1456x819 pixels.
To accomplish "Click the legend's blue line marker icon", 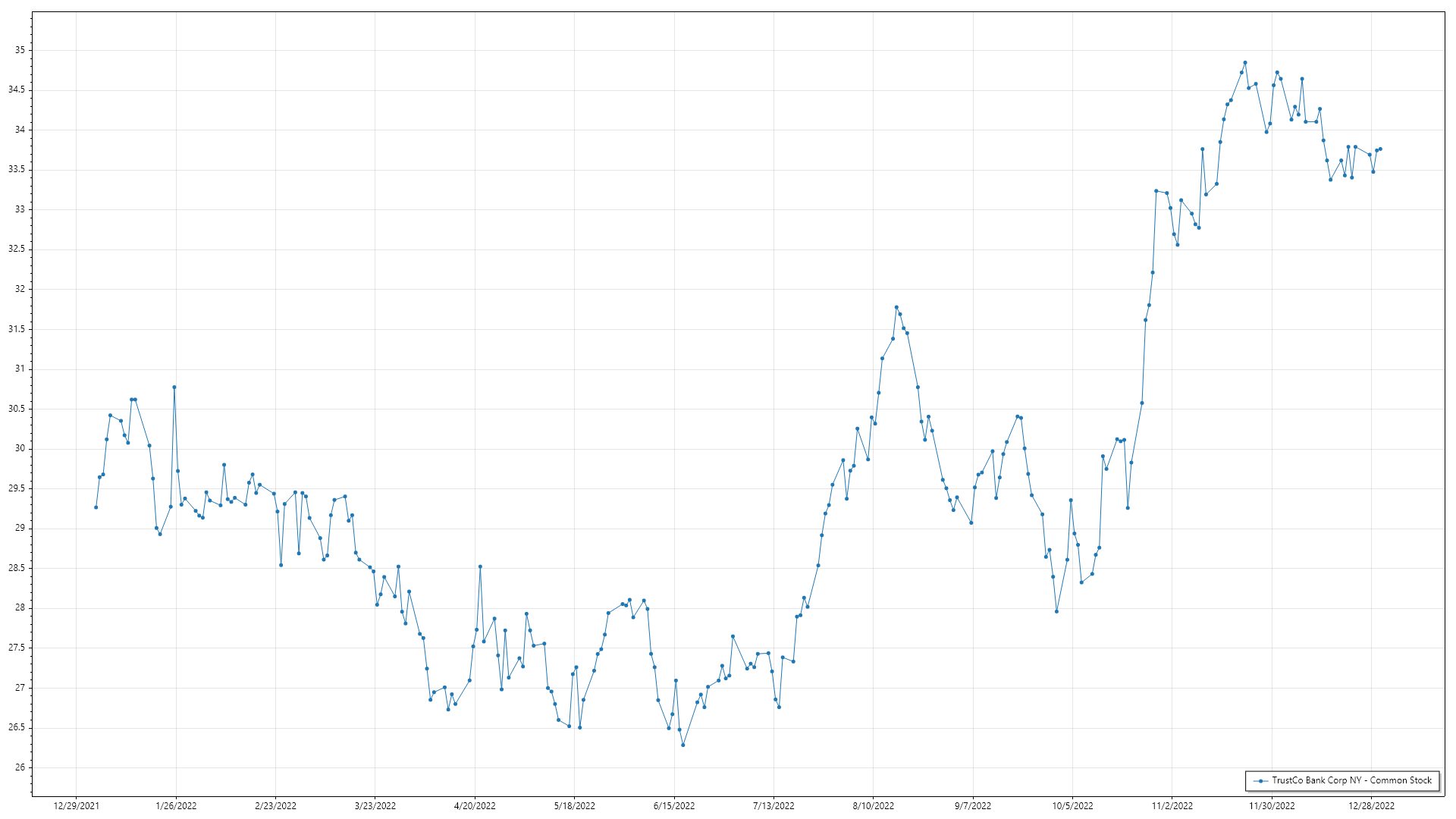I will click(1260, 780).
